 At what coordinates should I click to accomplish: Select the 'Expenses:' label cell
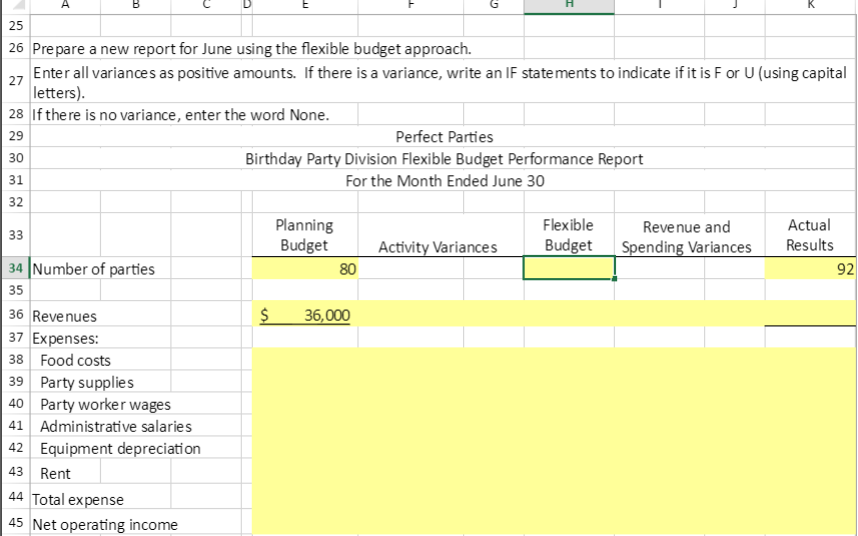coord(65,338)
